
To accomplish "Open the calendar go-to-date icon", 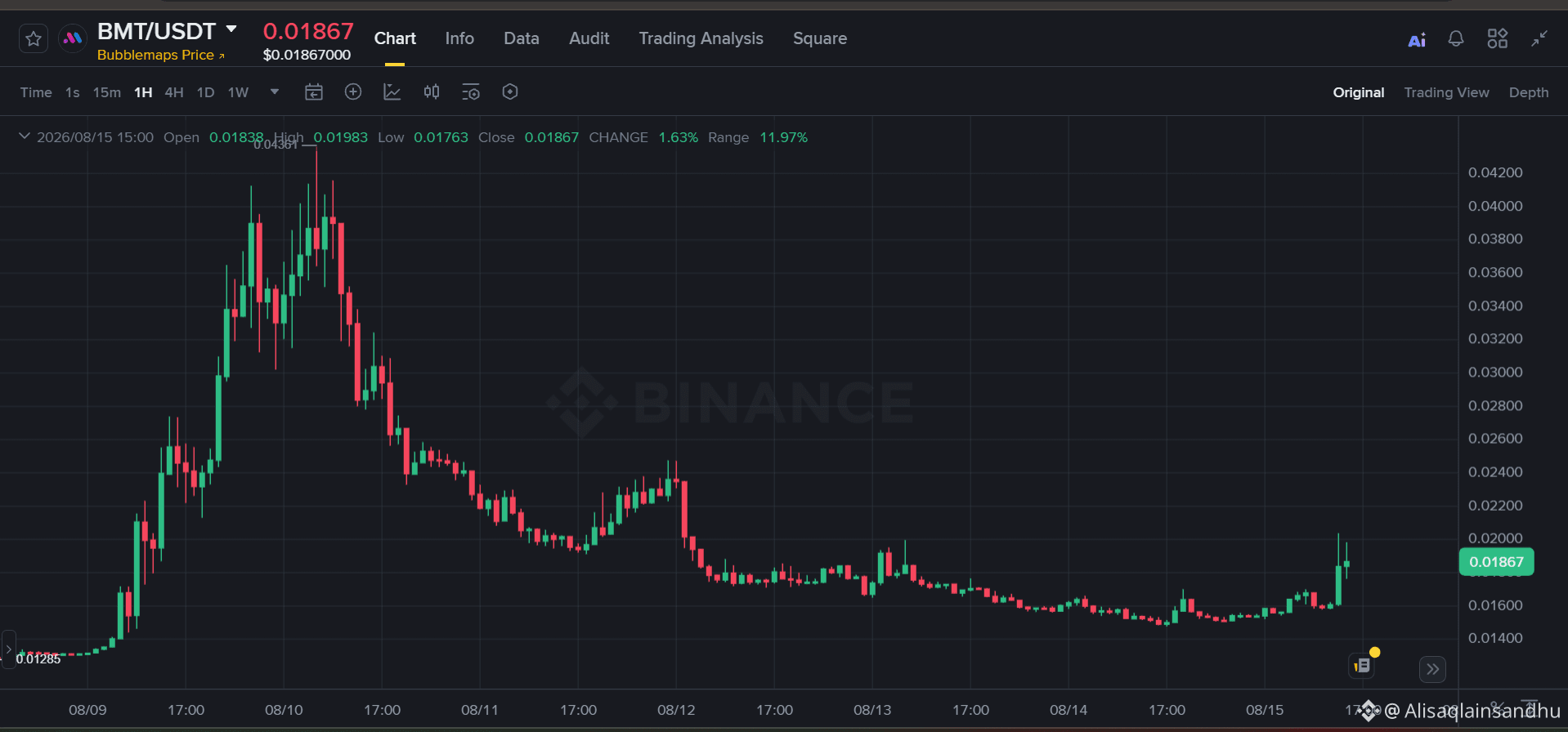I will pyautogui.click(x=314, y=92).
